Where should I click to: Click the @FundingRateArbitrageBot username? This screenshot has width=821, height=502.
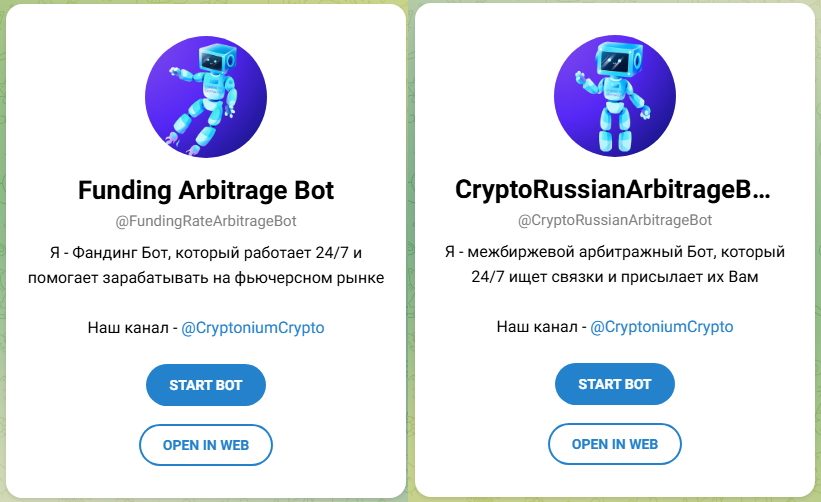pyautogui.click(x=206, y=221)
